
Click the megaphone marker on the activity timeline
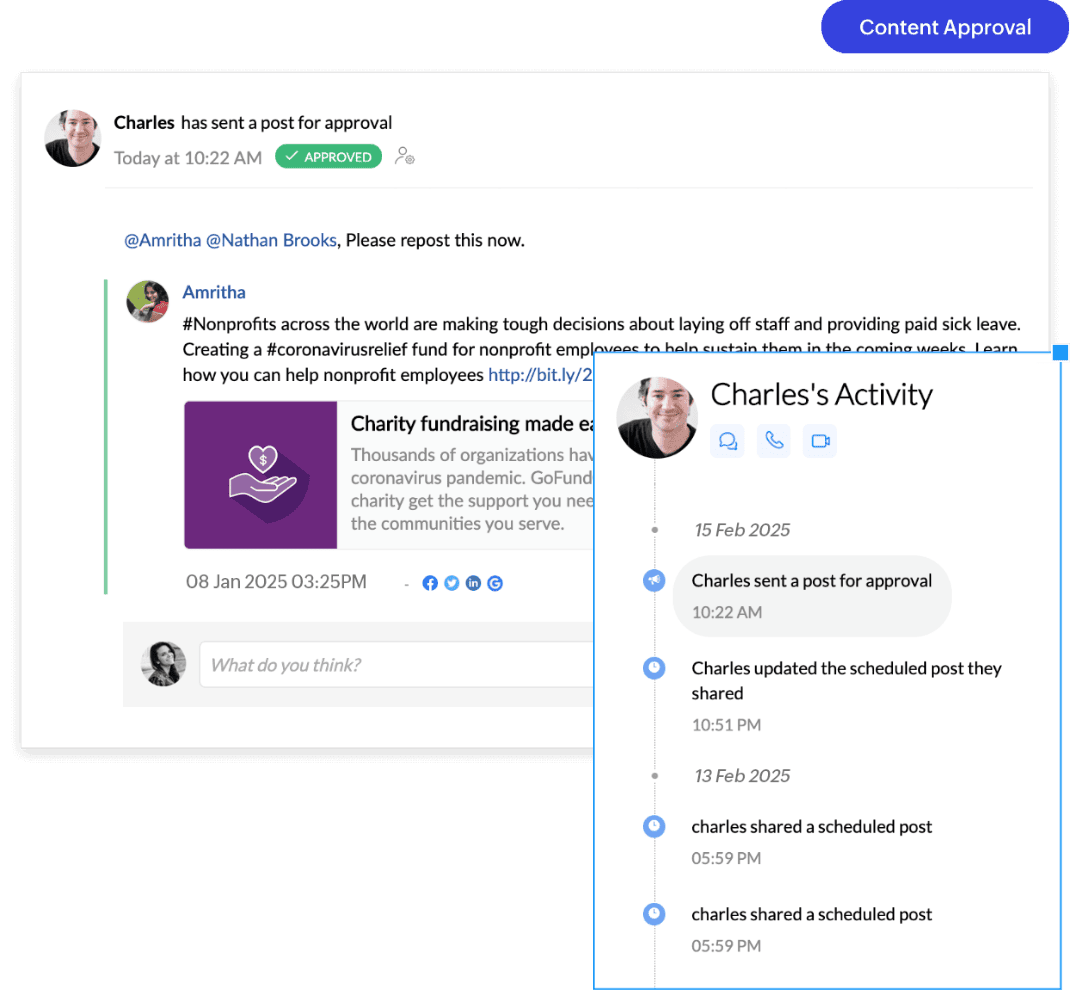(654, 580)
